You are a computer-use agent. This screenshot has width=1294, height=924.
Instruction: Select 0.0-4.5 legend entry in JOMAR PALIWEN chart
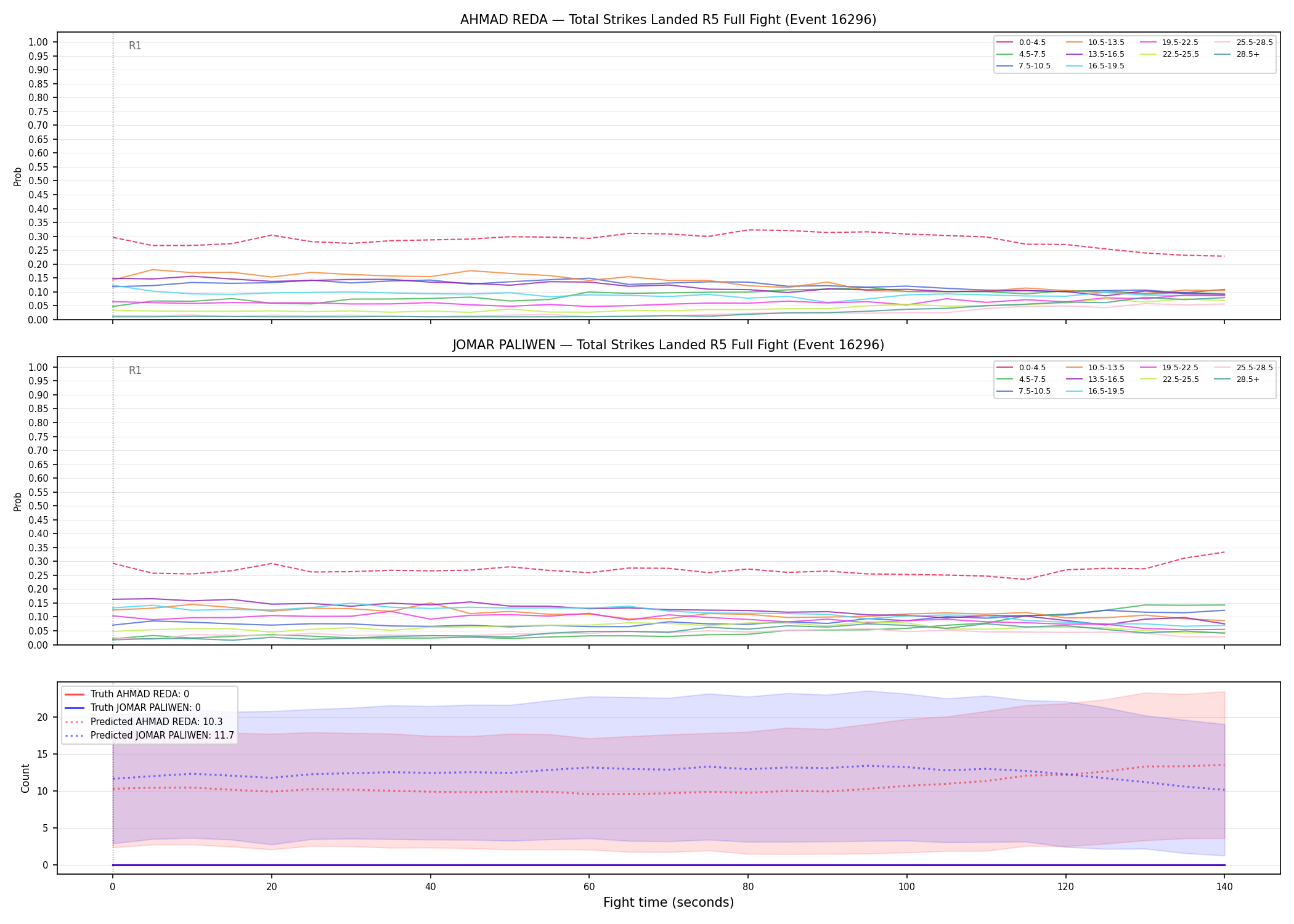point(1021,368)
